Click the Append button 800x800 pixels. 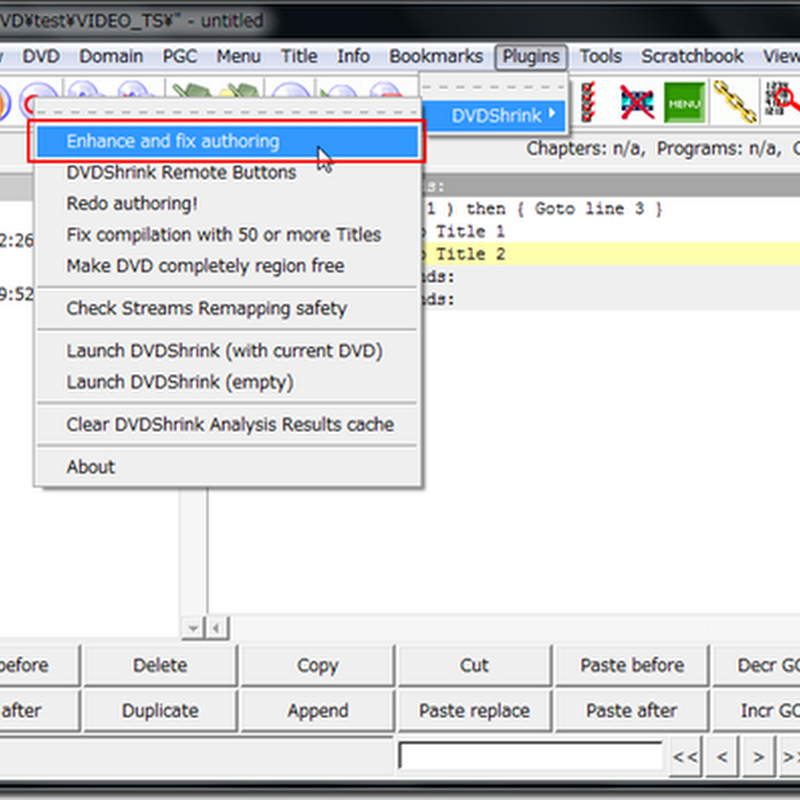(x=317, y=711)
